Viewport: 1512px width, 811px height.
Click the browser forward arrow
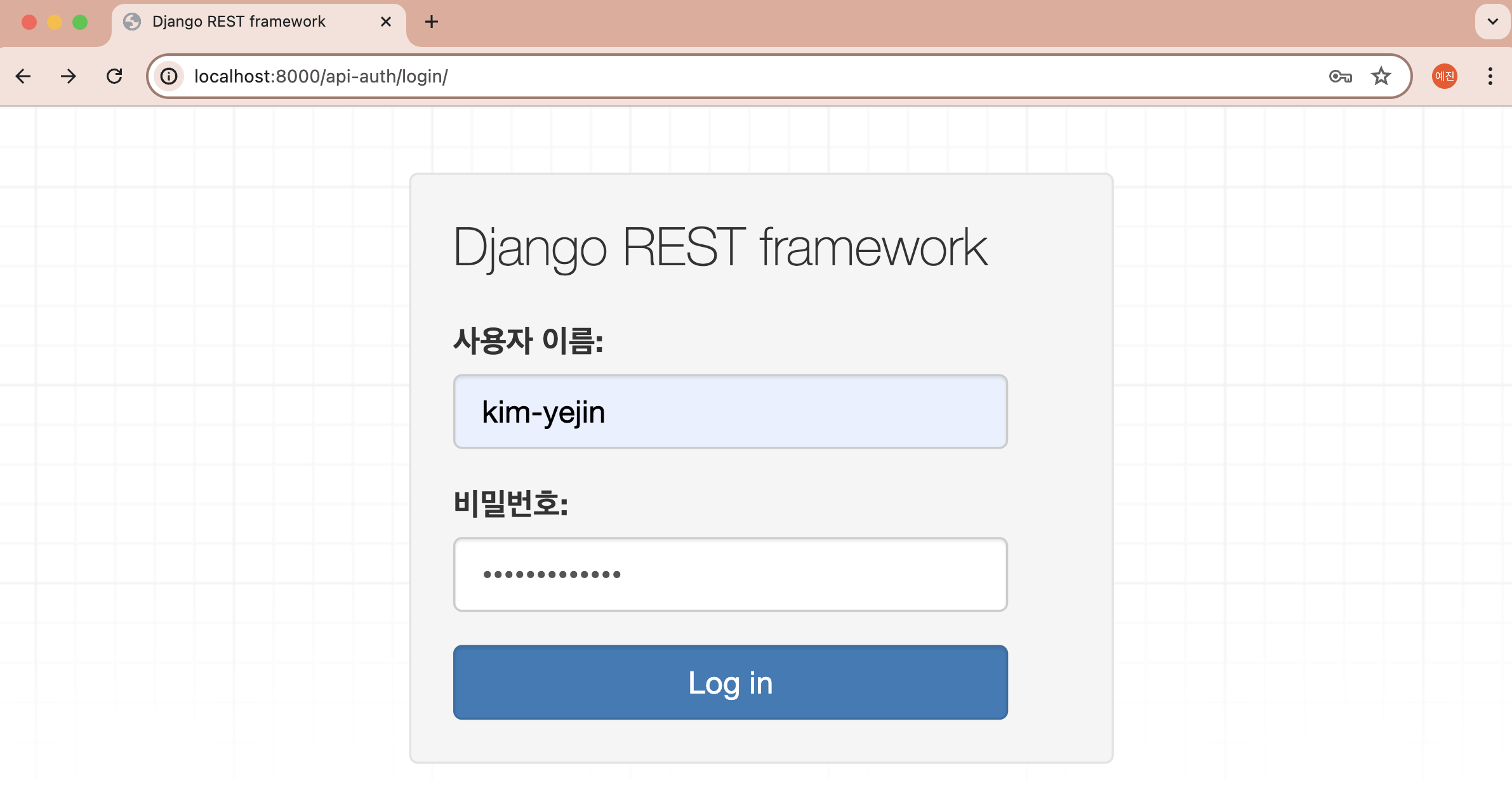(69, 76)
